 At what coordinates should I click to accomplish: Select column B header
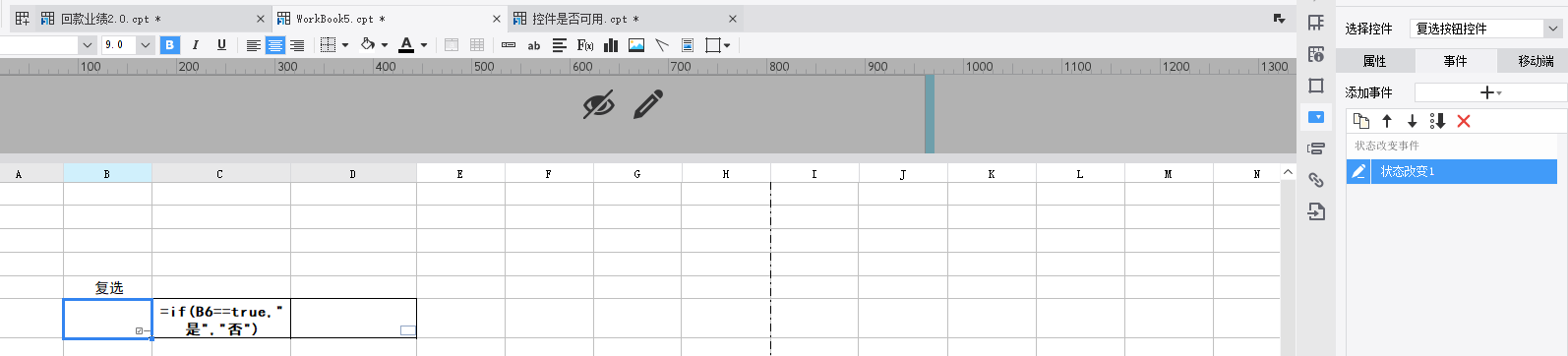point(107,173)
